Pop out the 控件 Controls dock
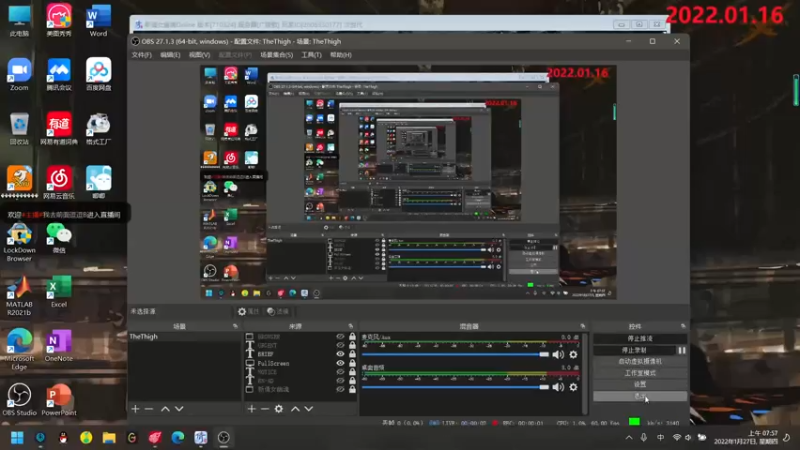Image resolution: width=800 pixels, height=450 pixels. coord(683,326)
